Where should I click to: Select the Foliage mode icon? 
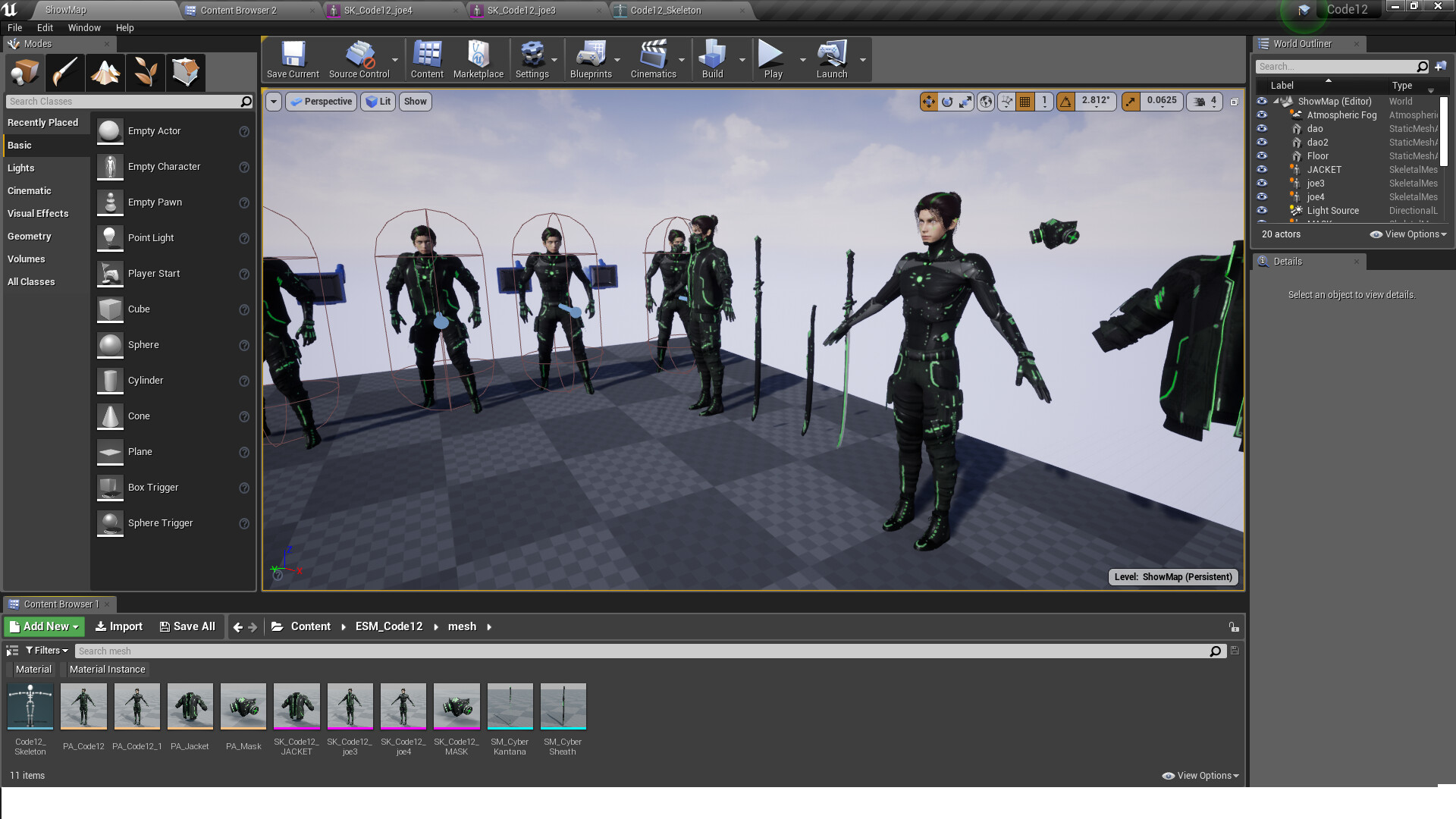pyautogui.click(x=145, y=72)
